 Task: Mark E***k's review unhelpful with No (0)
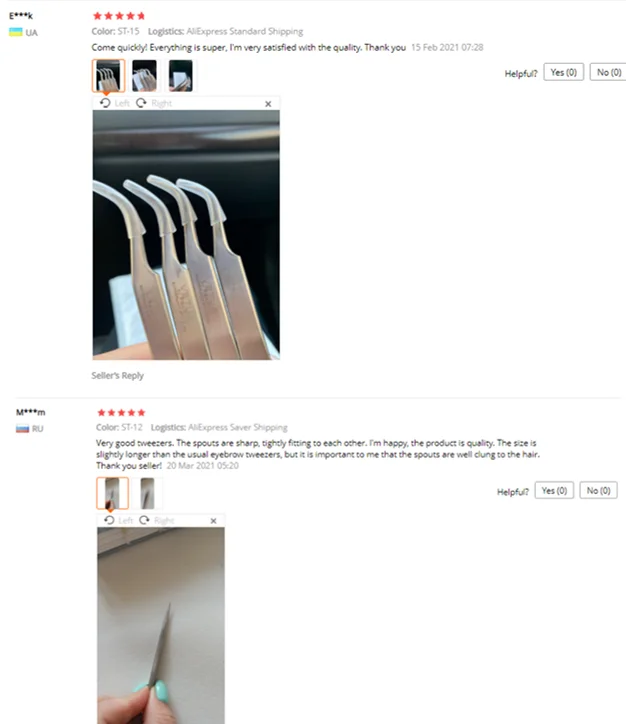point(608,72)
